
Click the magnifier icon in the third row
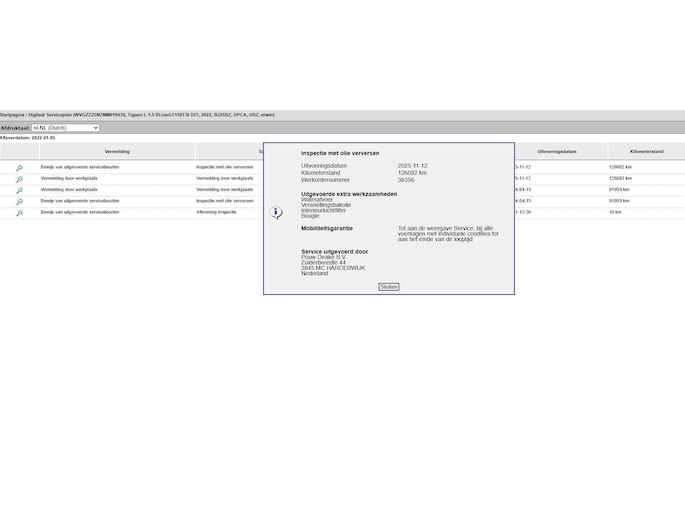[19, 190]
